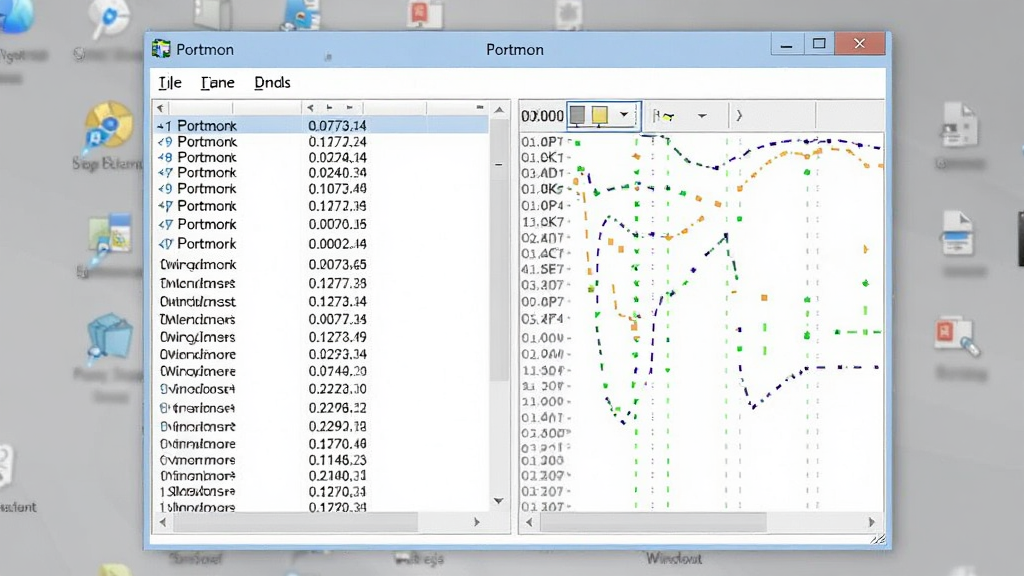This screenshot has height=576, width=1024.
Task: Open the dropdown arrow beside the yellow swatch
Action: [x=624, y=115]
